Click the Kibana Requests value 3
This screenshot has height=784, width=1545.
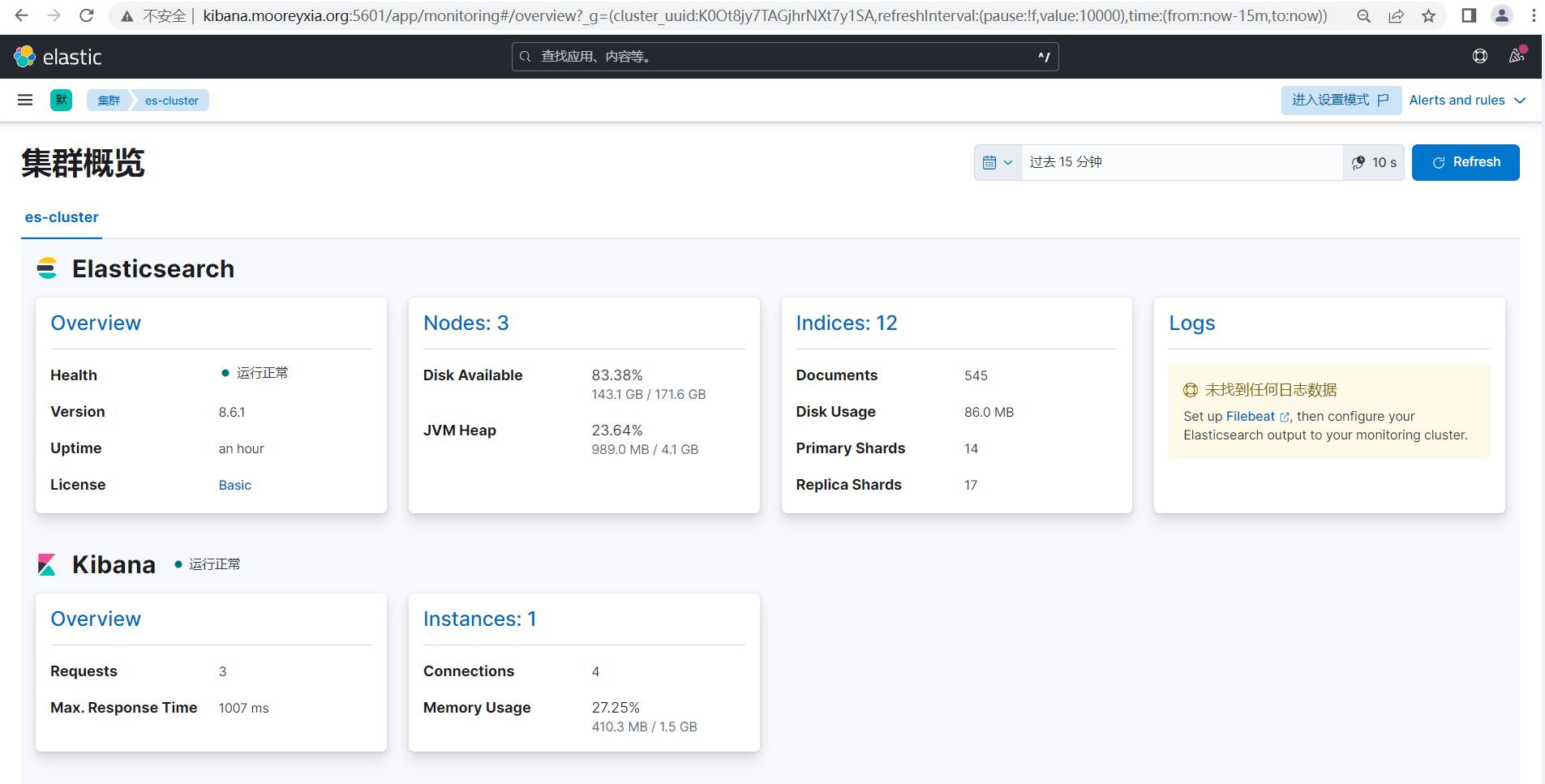[x=222, y=671]
